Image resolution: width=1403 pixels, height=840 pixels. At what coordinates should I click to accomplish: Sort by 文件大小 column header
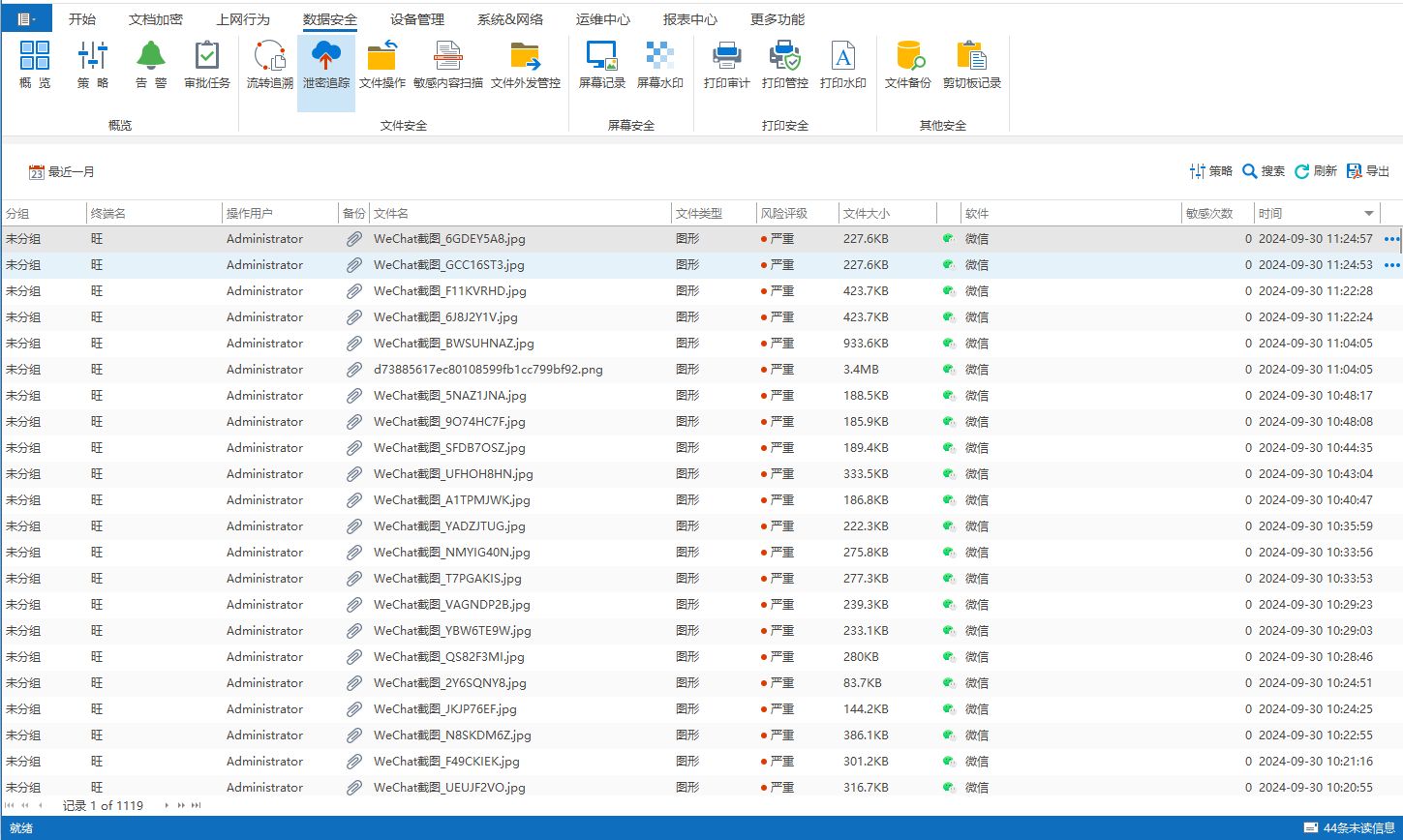(x=887, y=213)
